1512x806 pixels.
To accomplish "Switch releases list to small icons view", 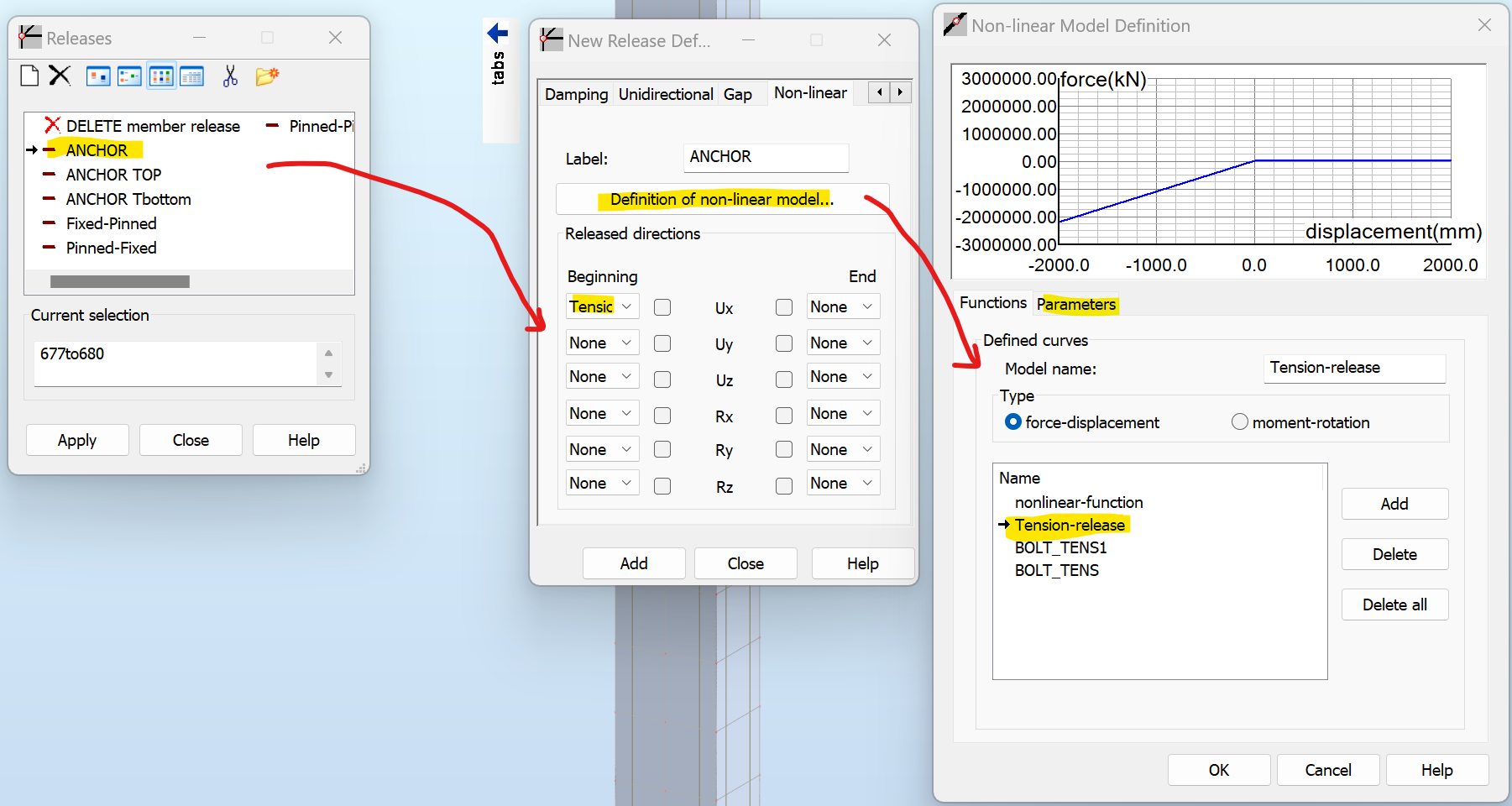I will point(129,76).
